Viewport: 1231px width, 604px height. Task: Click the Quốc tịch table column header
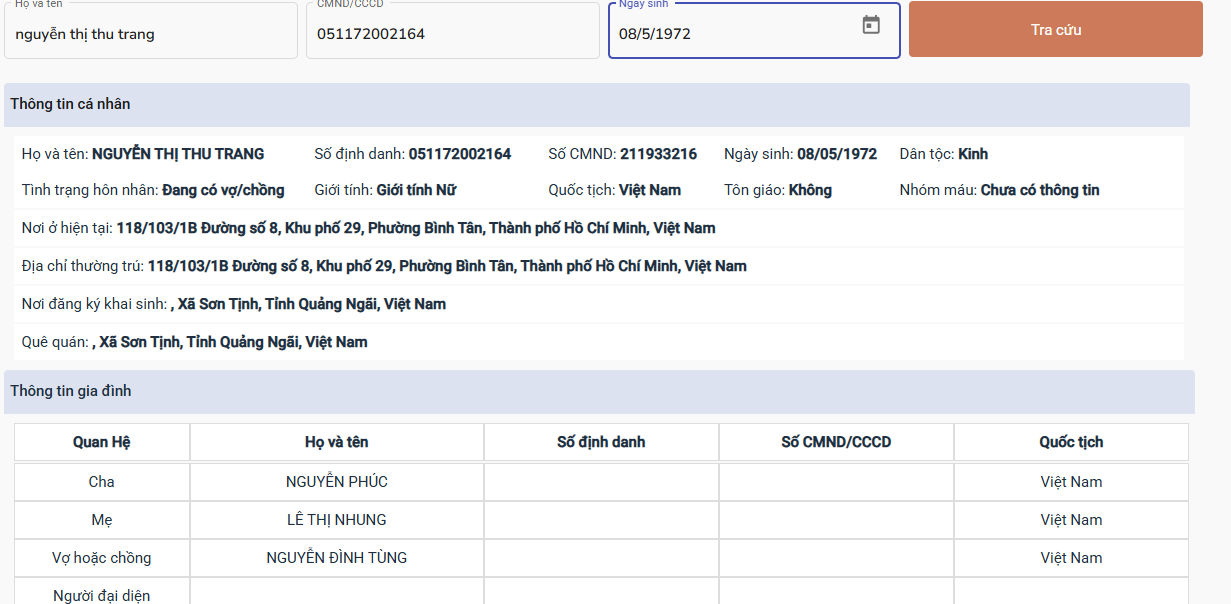(1071, 442)
